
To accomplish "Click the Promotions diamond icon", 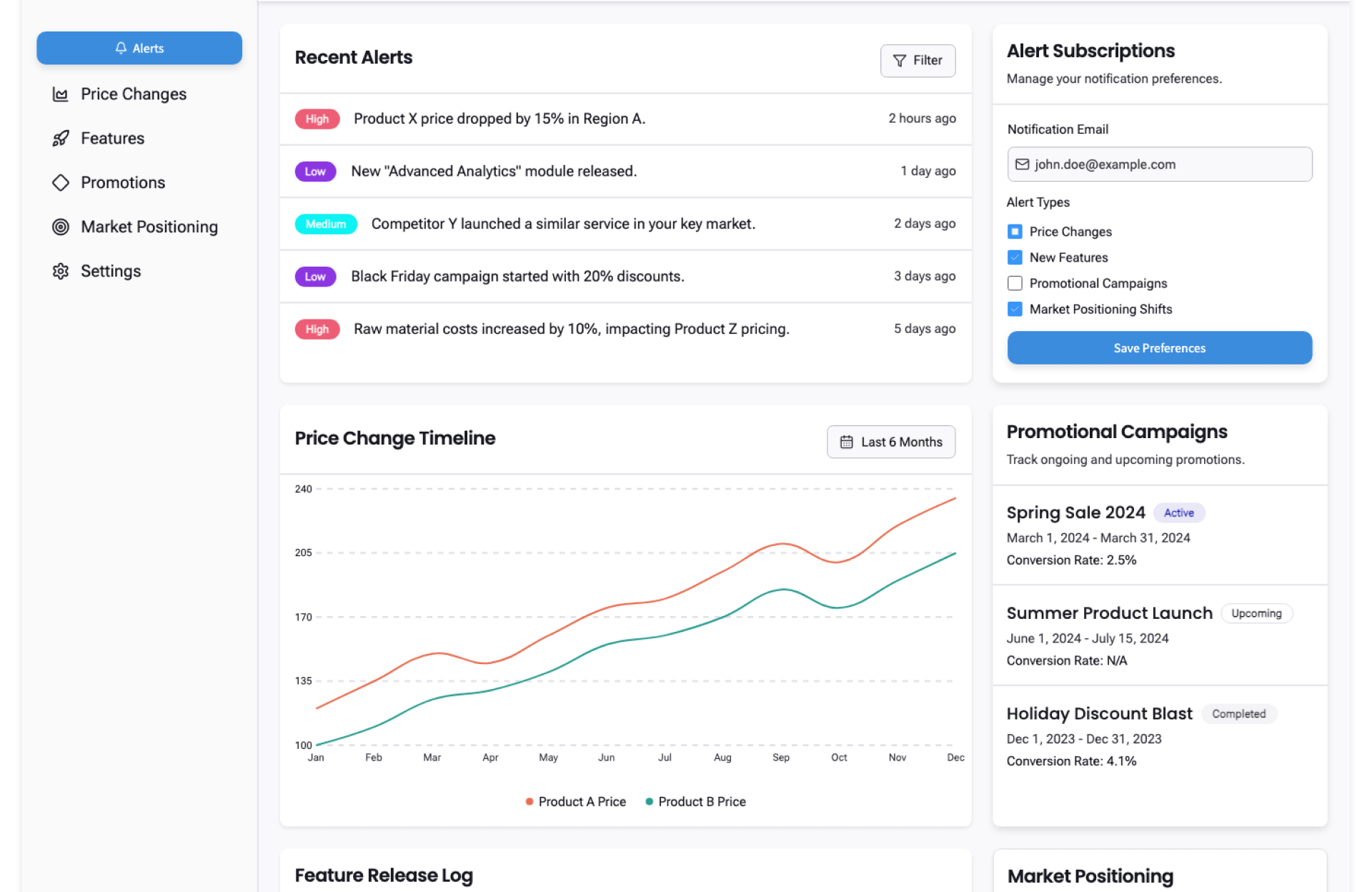I will click(61, 183).
